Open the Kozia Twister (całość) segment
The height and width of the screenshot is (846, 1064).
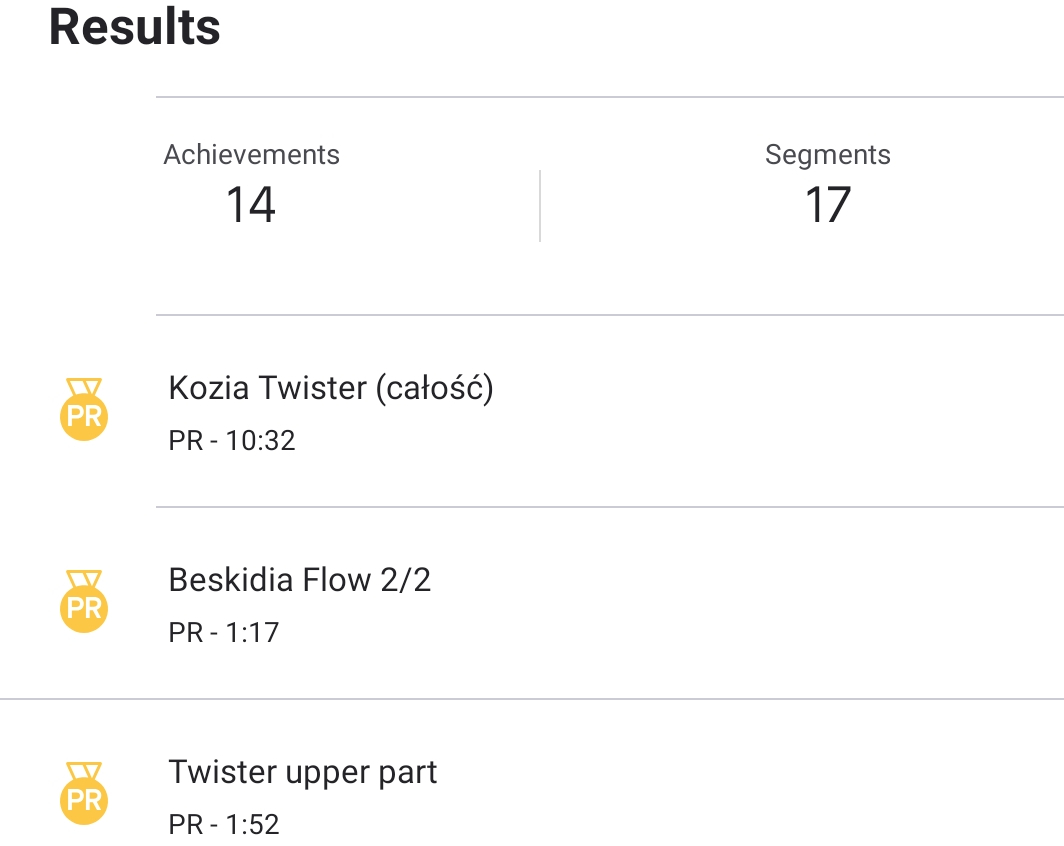pyautogui.click(x=331, y=387)
